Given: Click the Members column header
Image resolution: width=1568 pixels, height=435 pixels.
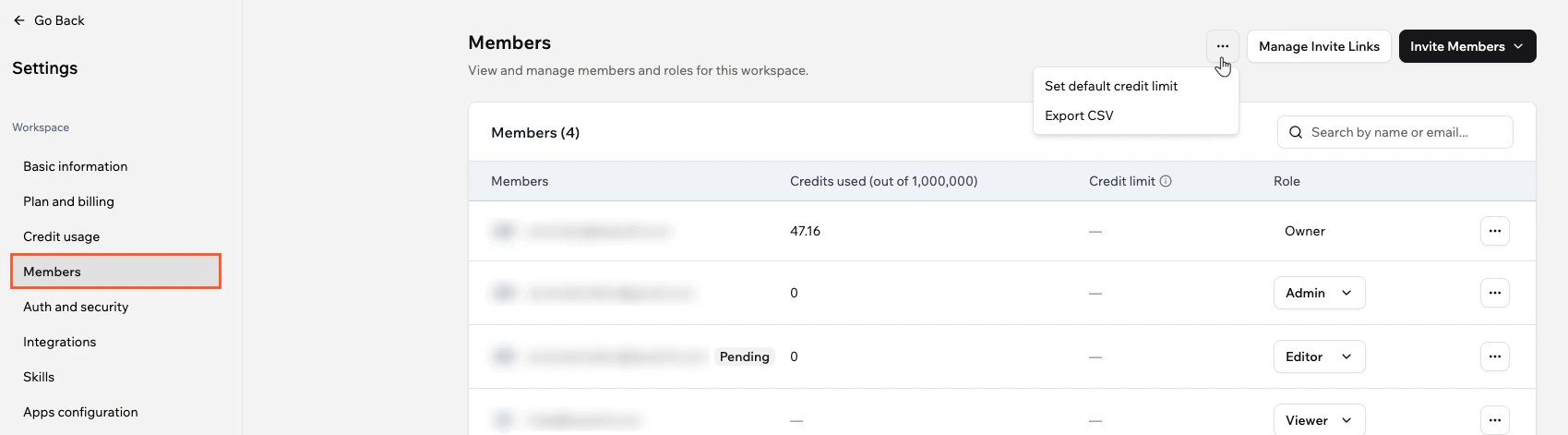Looking at the screenshot, I should [520, 181].
